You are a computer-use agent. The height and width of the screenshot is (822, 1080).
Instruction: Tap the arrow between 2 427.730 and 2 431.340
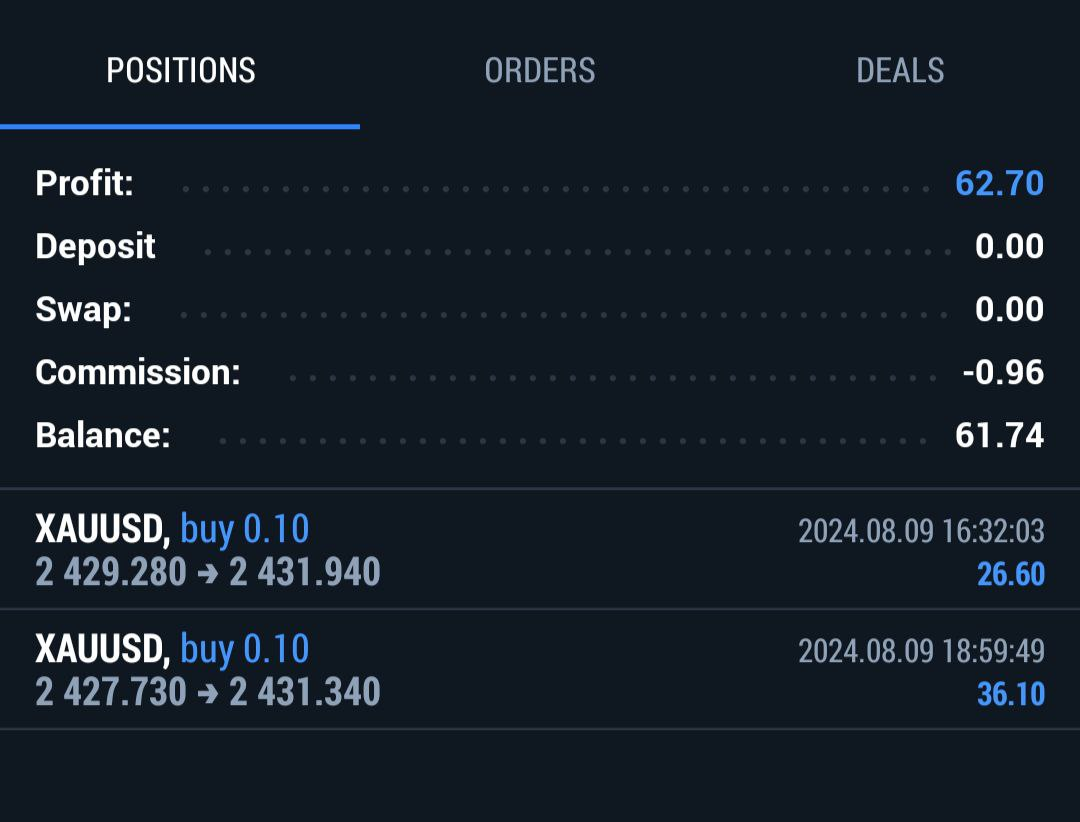tap(208, 693)
